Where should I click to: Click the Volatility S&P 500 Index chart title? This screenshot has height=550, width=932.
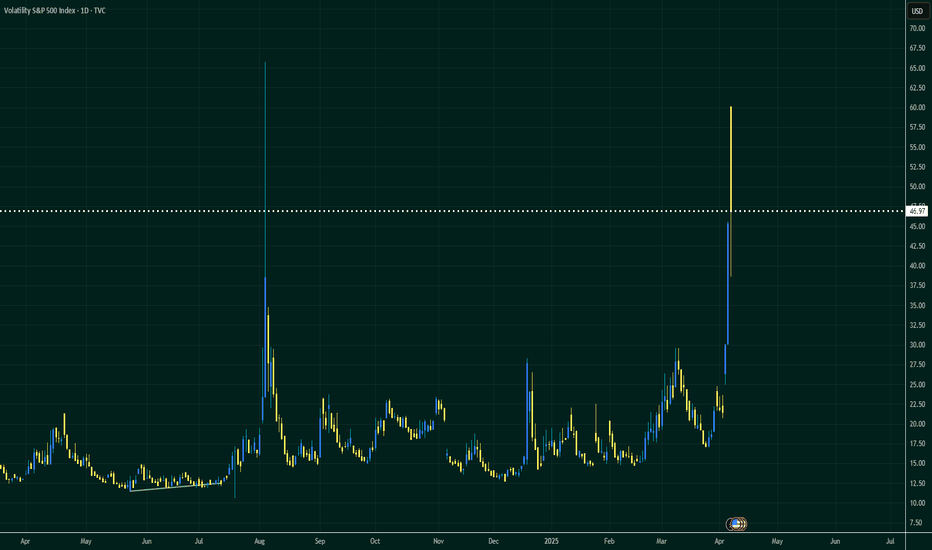pos(55,11)
